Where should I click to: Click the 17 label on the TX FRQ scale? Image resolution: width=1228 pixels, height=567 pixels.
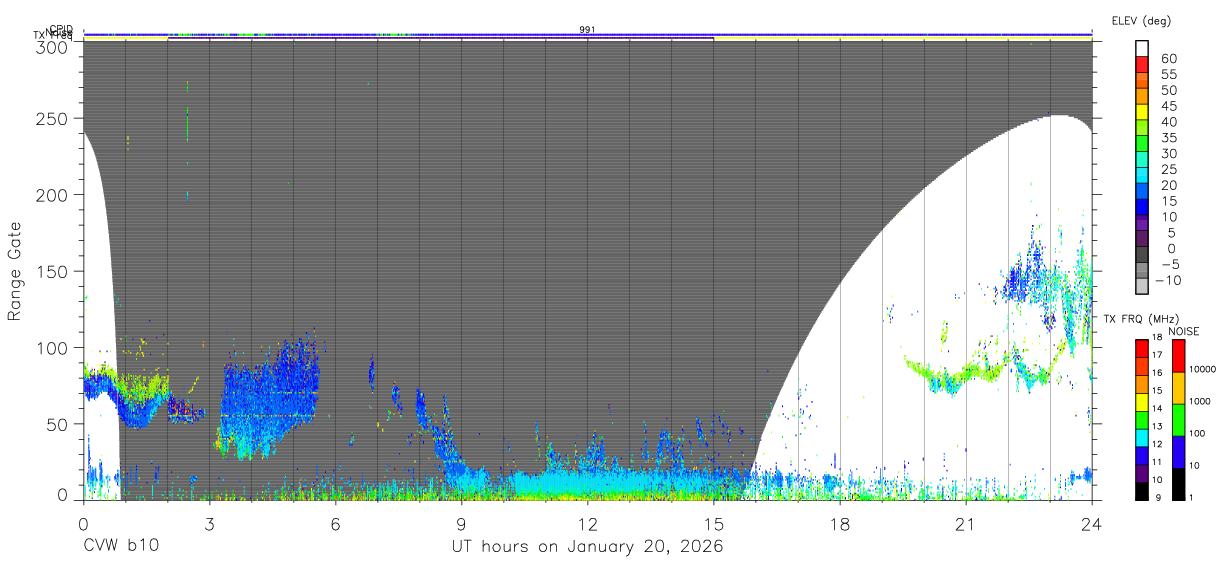coord(1158,355)
